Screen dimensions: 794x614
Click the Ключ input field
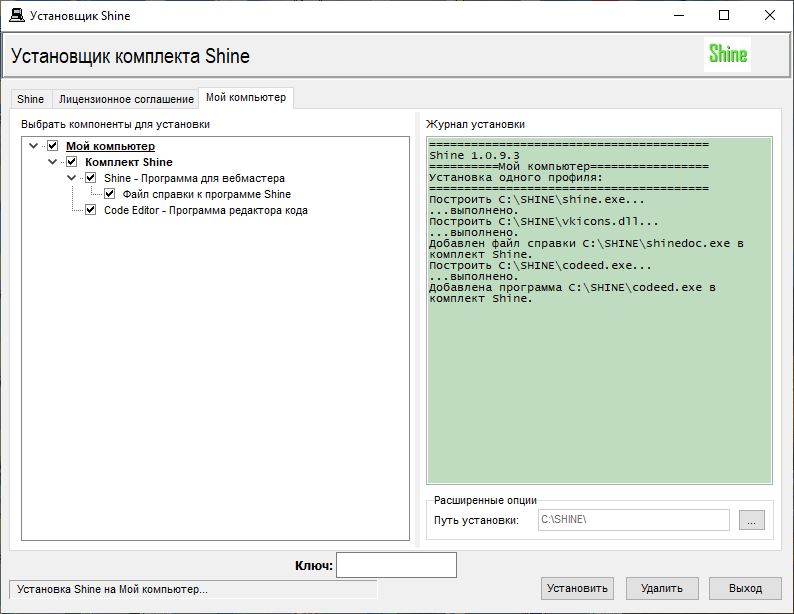click(396, 565)
